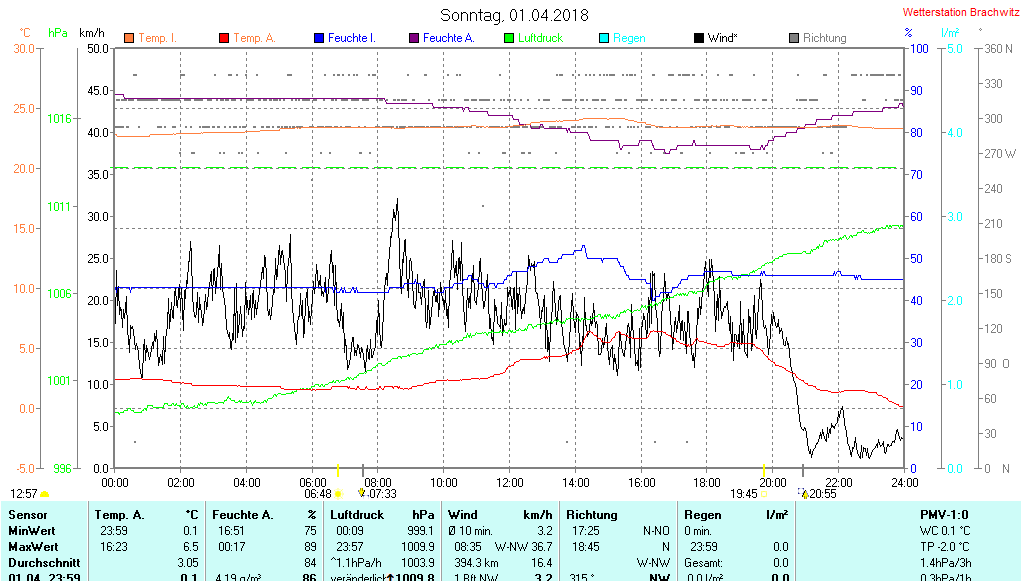Select the purple Feuchte A. legend square
Image resolution: width=1021 pixels, height=581 pixels.
413,38
